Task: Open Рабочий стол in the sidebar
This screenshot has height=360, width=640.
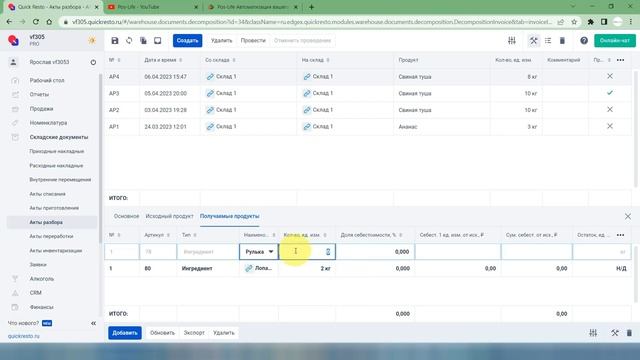Action: [x=47, y=80]
